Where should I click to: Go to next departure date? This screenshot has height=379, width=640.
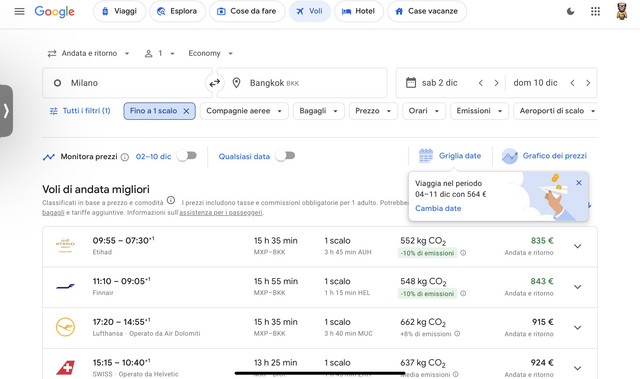[x=496, y=83]
